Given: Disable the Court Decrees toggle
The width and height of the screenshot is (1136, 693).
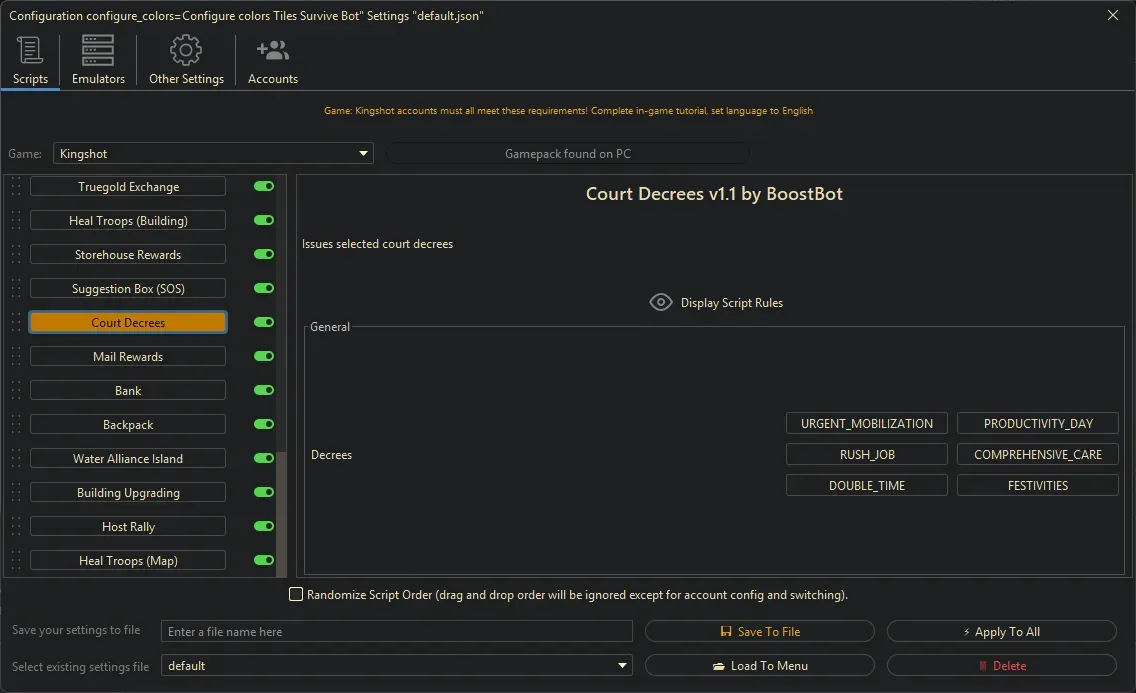Looking at the screenshot, I should tap(263, 322).
